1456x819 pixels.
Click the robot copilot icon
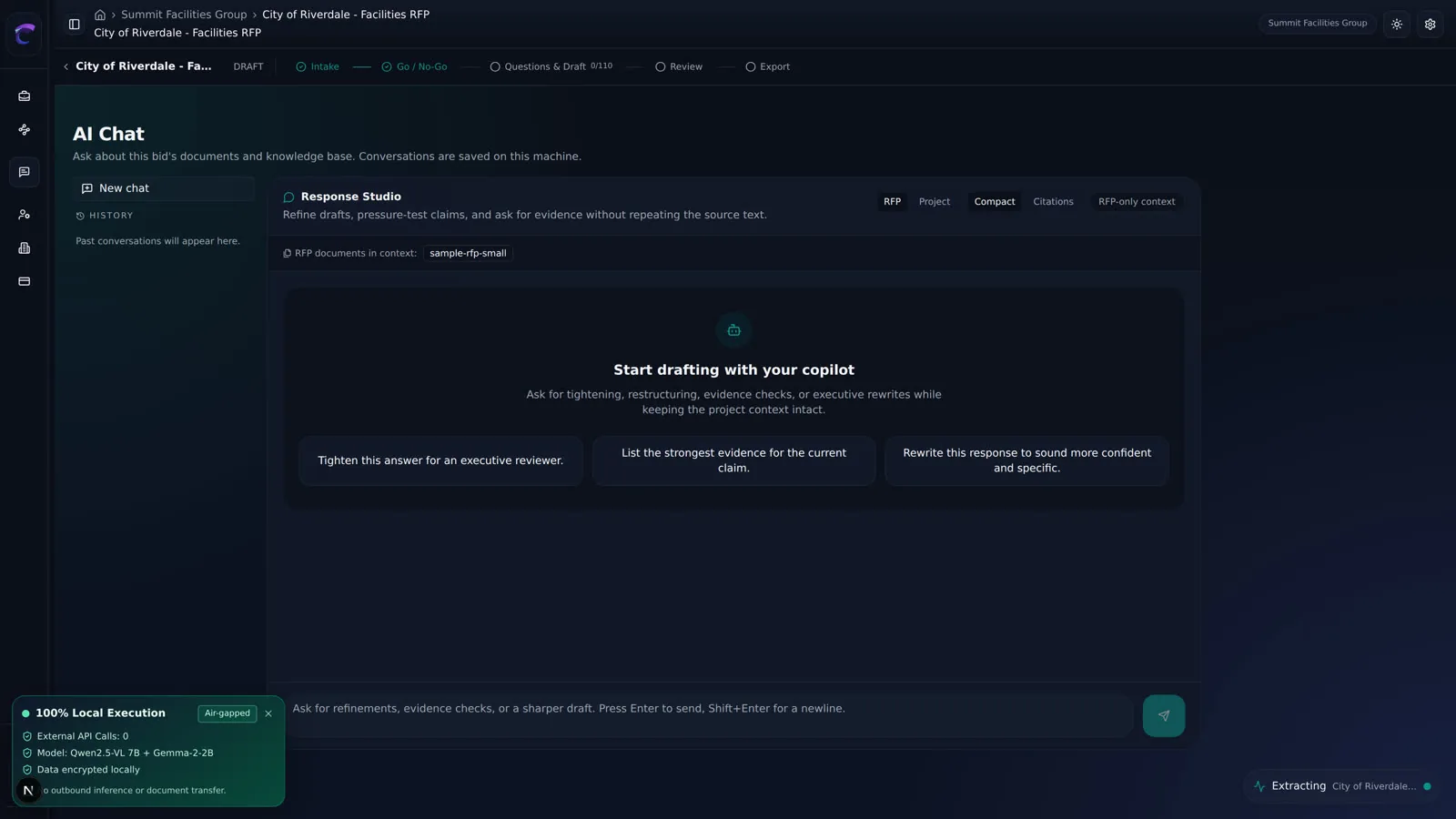point(733,330)
